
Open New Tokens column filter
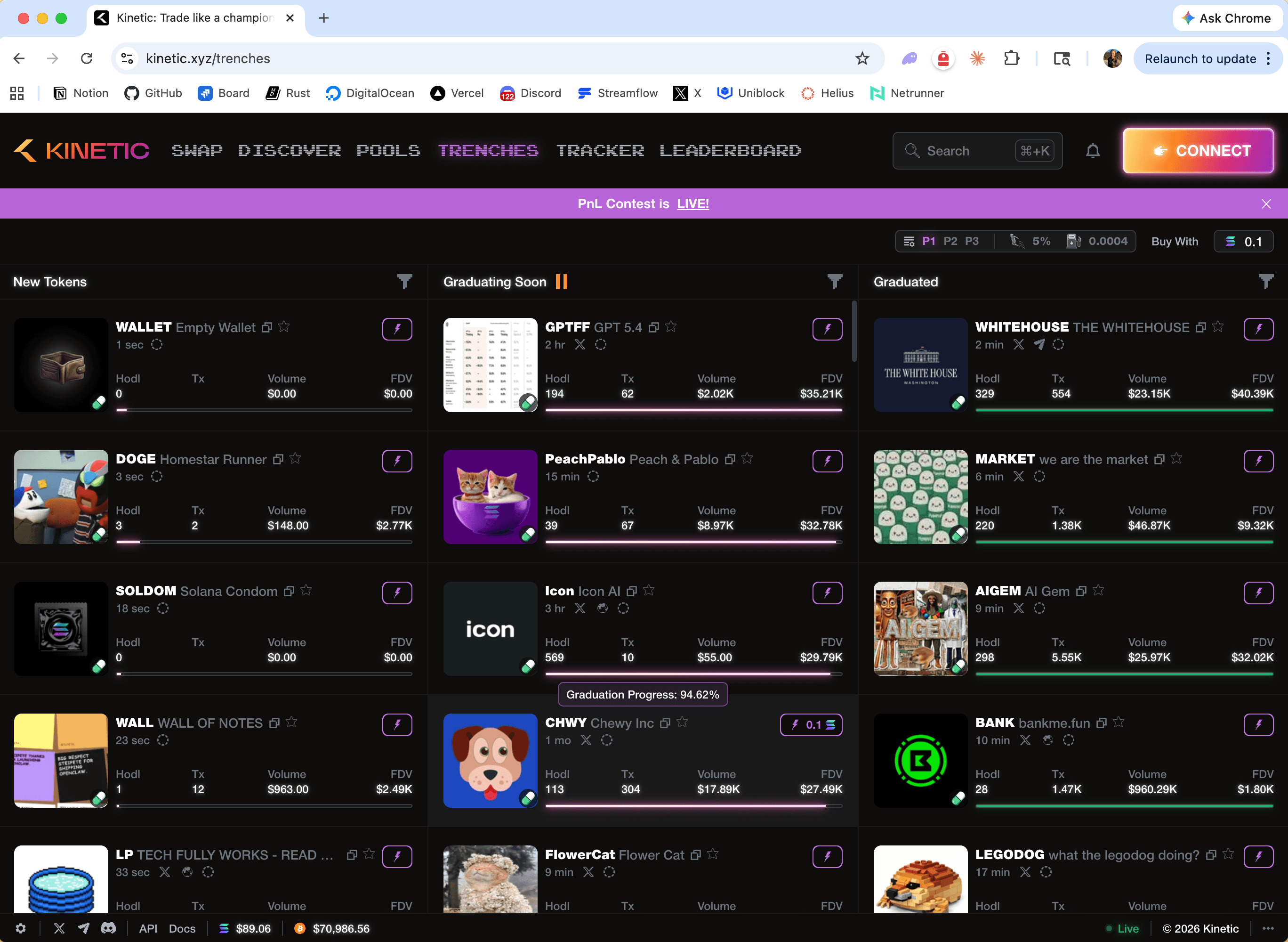point(404,281)
